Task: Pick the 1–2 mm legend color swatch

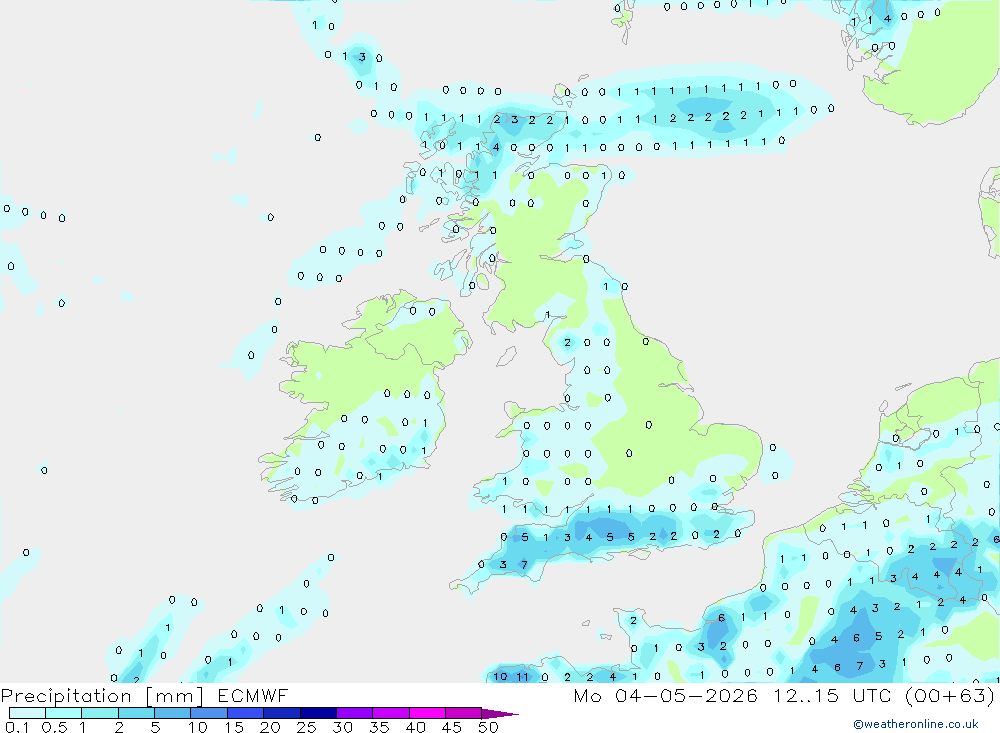Action: (x=99, y=713)
